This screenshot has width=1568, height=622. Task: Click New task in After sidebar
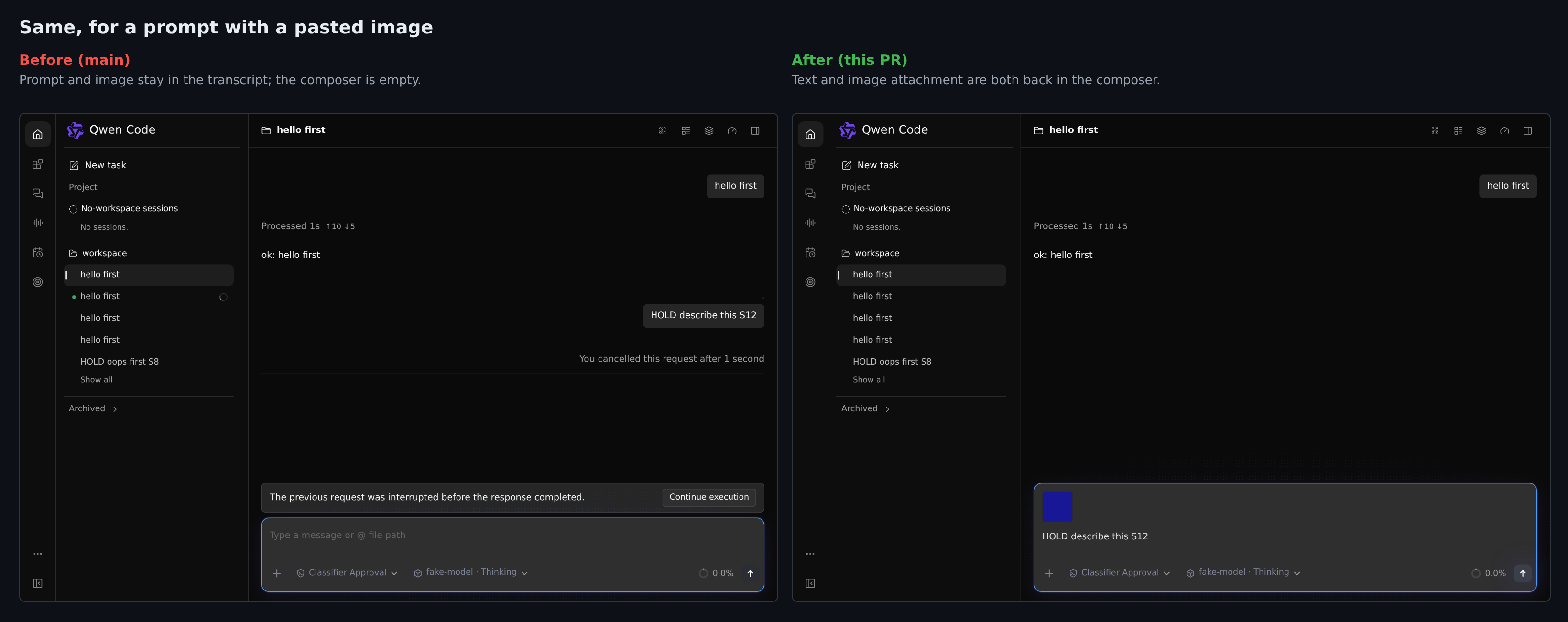click(x=870, y=165)
